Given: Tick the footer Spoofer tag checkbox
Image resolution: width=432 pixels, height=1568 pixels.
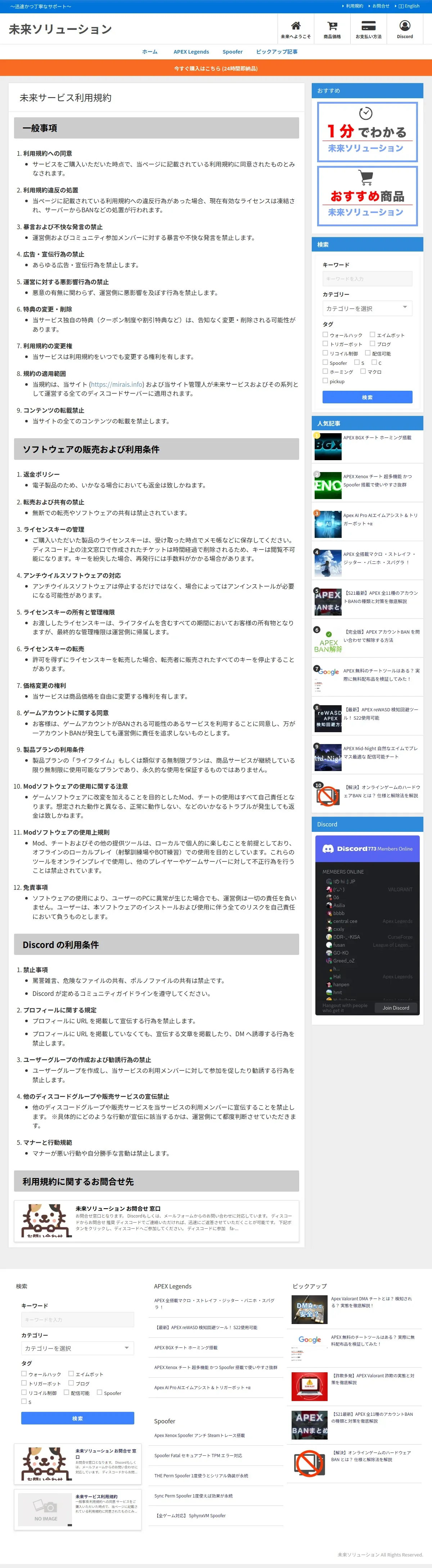Looking at the screenshot, I should [99, 1392].
